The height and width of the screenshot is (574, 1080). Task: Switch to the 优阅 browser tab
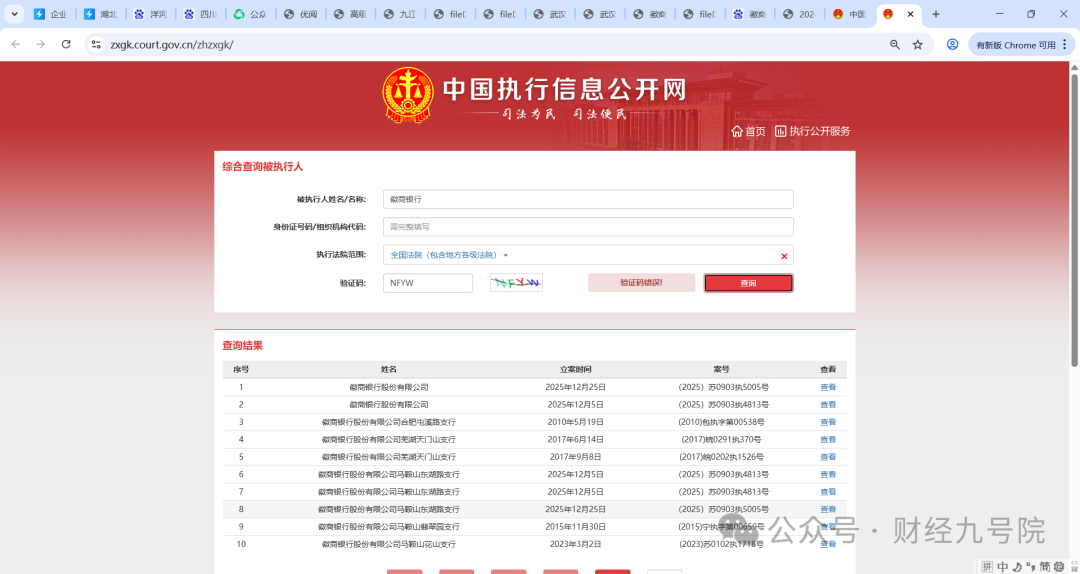pos(300,14)
